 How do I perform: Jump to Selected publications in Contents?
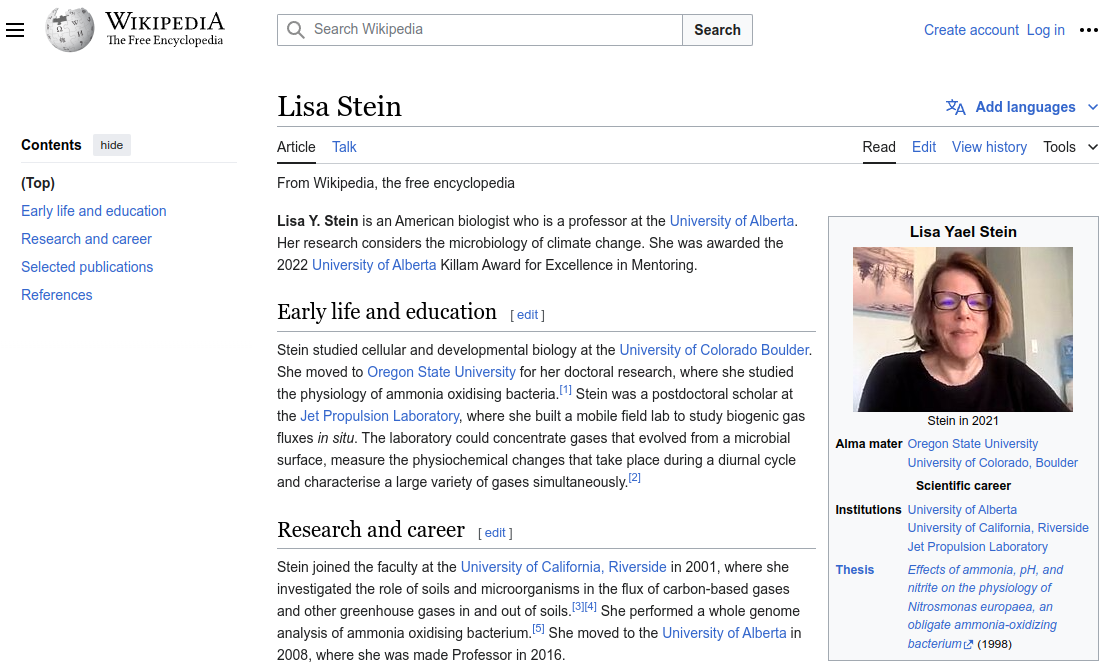(87, 267)
